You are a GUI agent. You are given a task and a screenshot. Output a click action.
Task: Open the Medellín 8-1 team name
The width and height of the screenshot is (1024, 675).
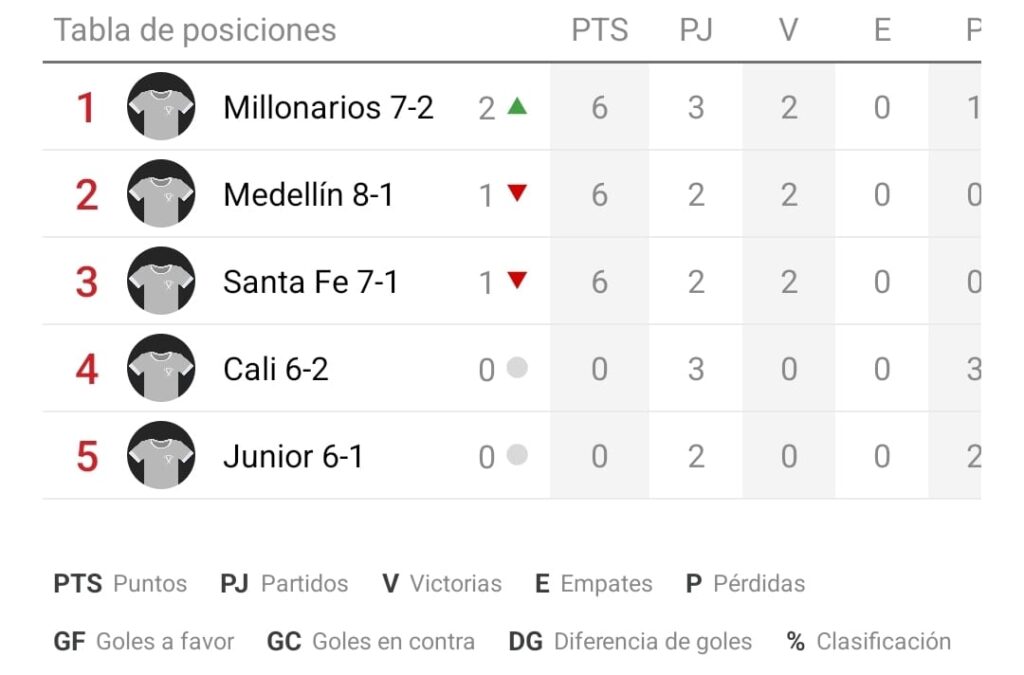pos(308,195)
